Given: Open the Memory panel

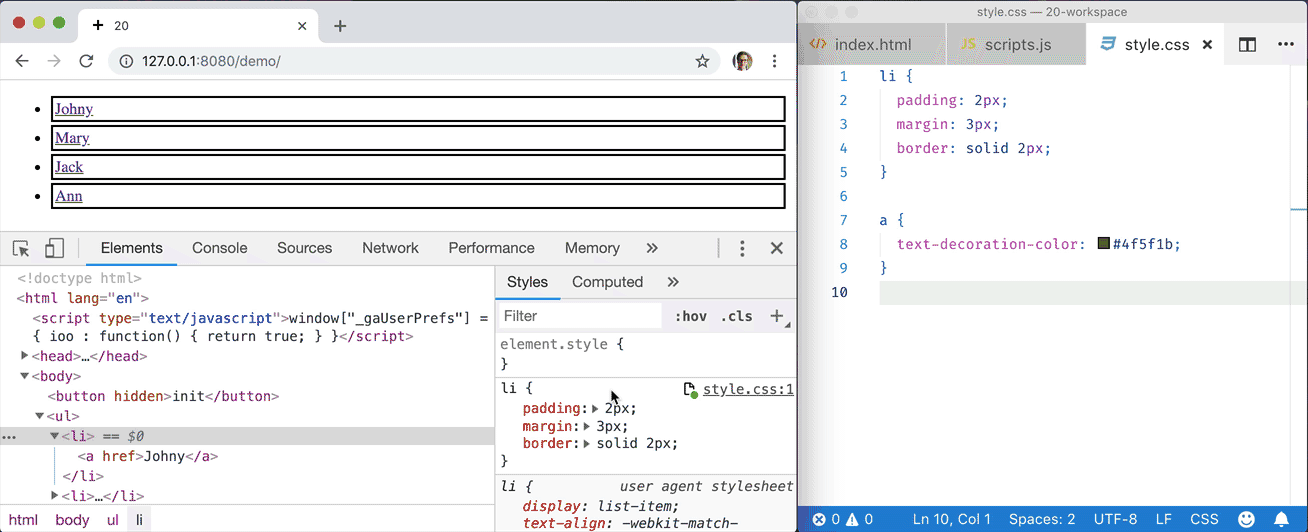Looking at the screenshot, I should tap(592, 248).
